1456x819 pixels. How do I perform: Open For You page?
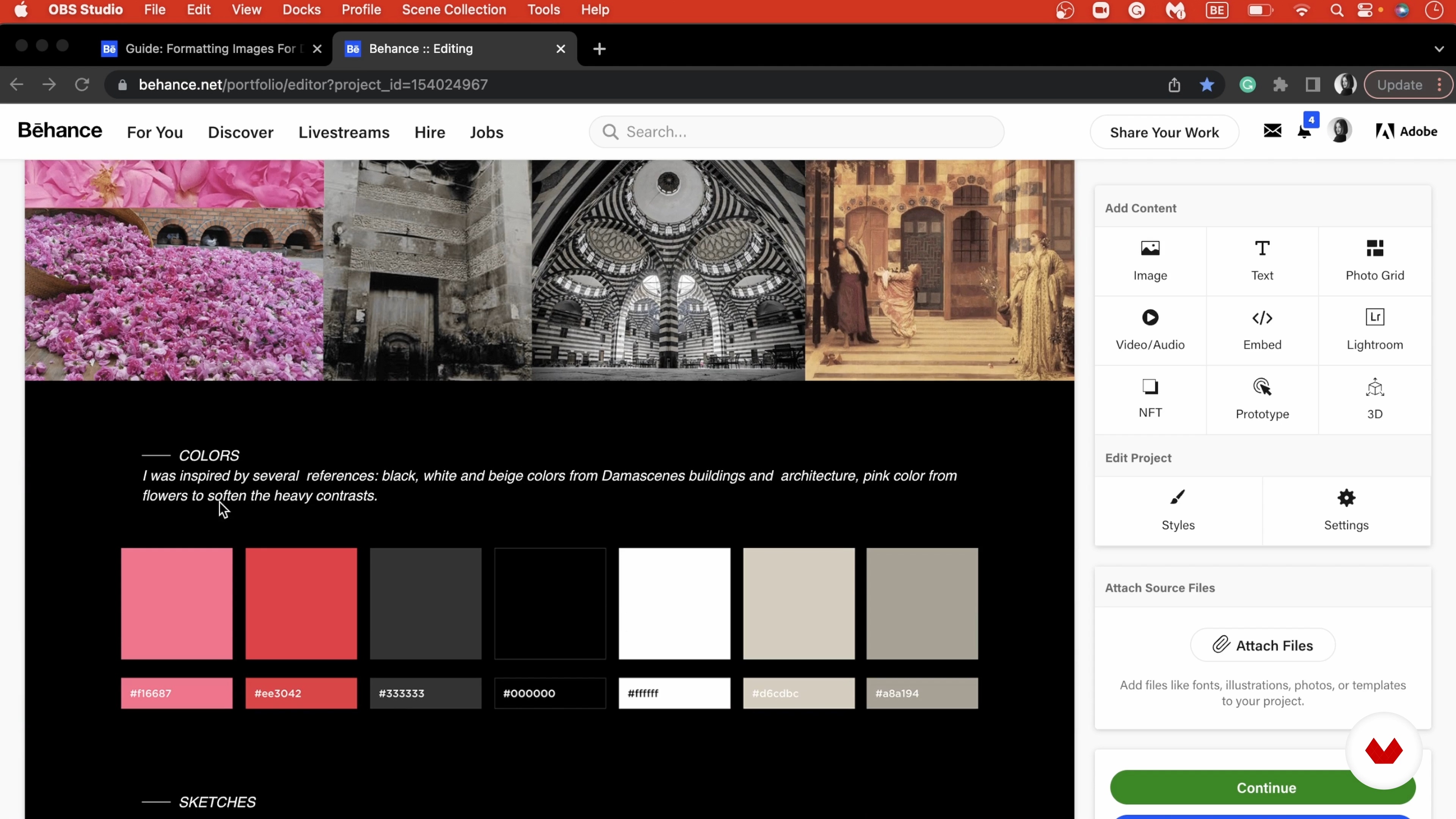pyautogui.click(x=154, y=132)
